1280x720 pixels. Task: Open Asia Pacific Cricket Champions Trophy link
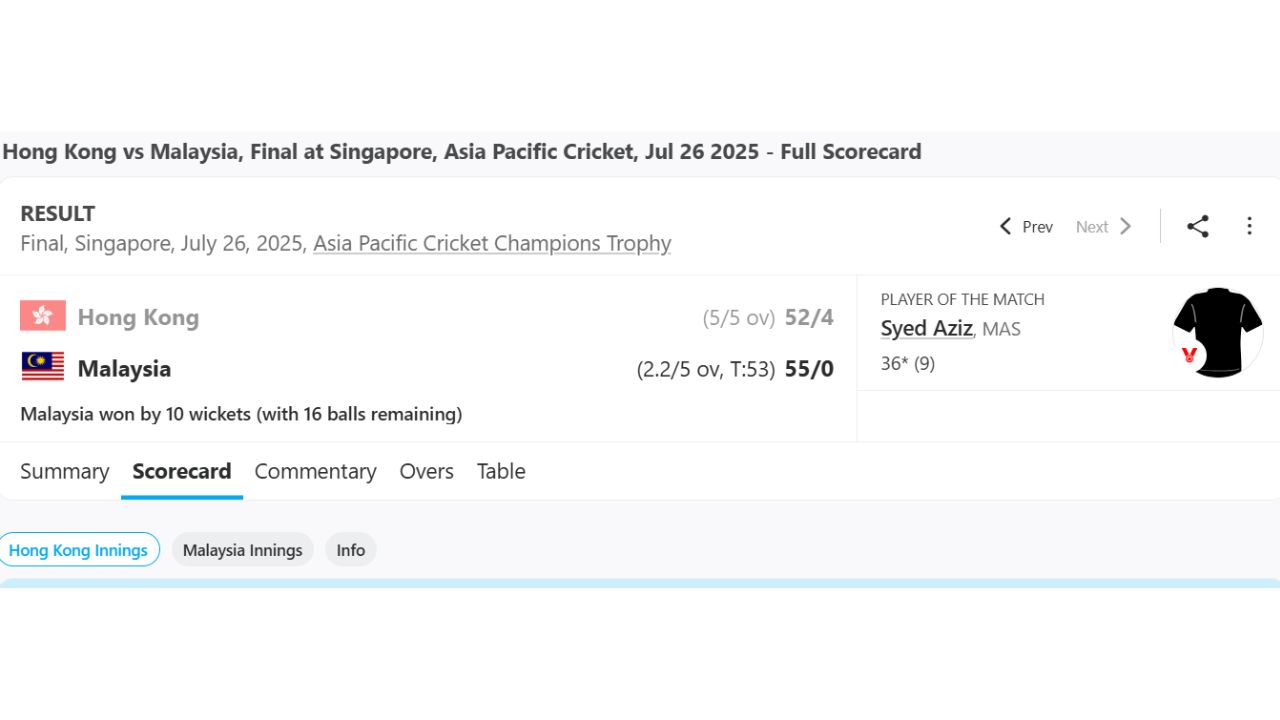pyautogui.click(x=492, y=243)
